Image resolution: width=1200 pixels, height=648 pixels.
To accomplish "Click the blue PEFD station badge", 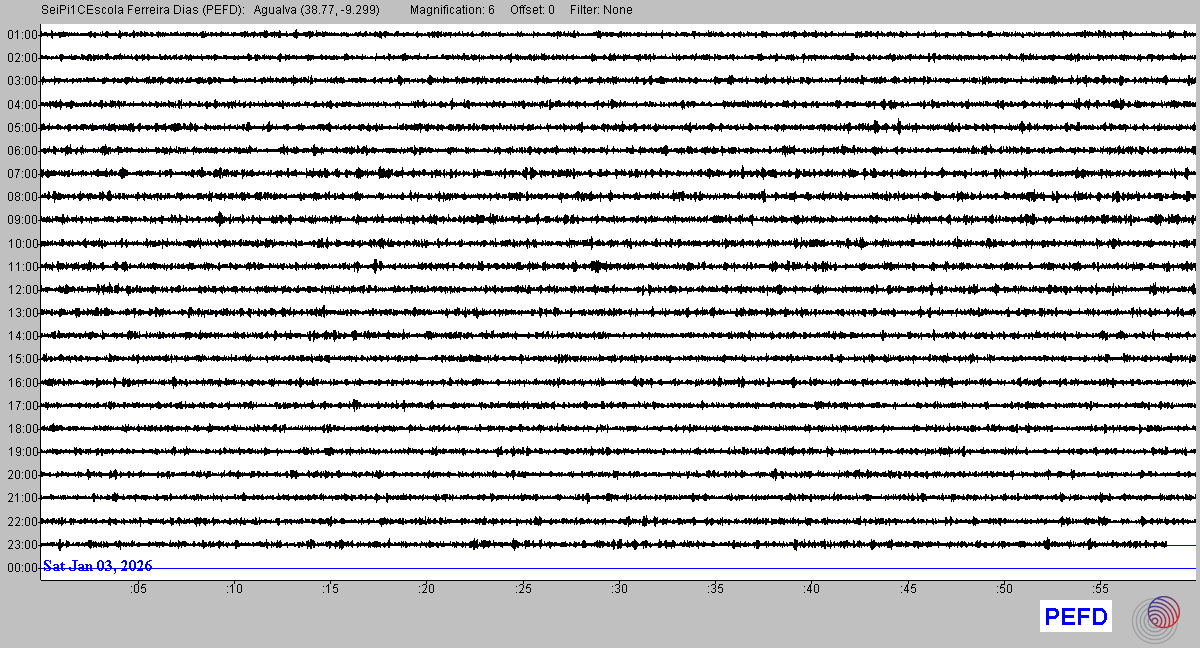I will coord(1076,617).
